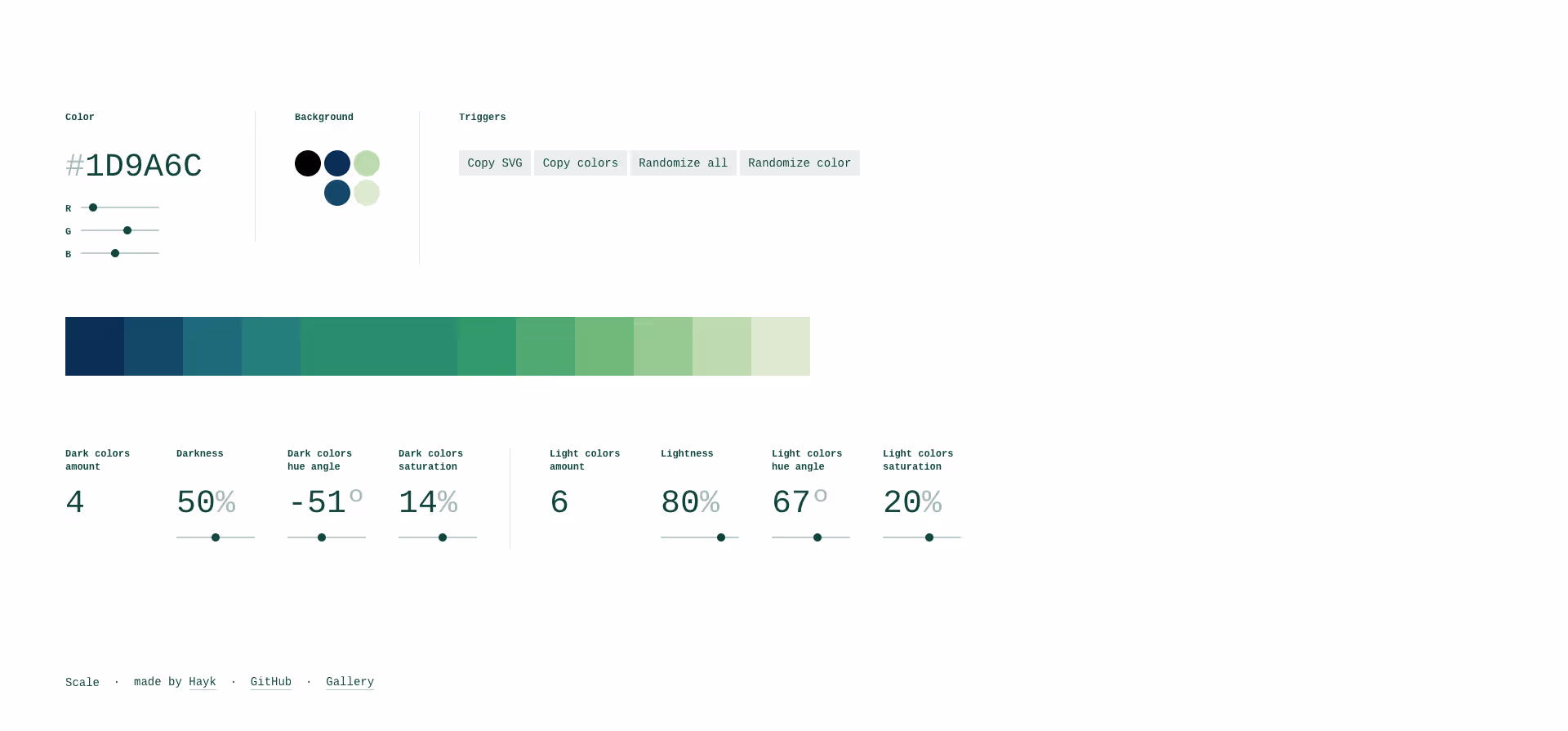Click the second-lightest green swatch in the palette strip

tap(722, 346)
